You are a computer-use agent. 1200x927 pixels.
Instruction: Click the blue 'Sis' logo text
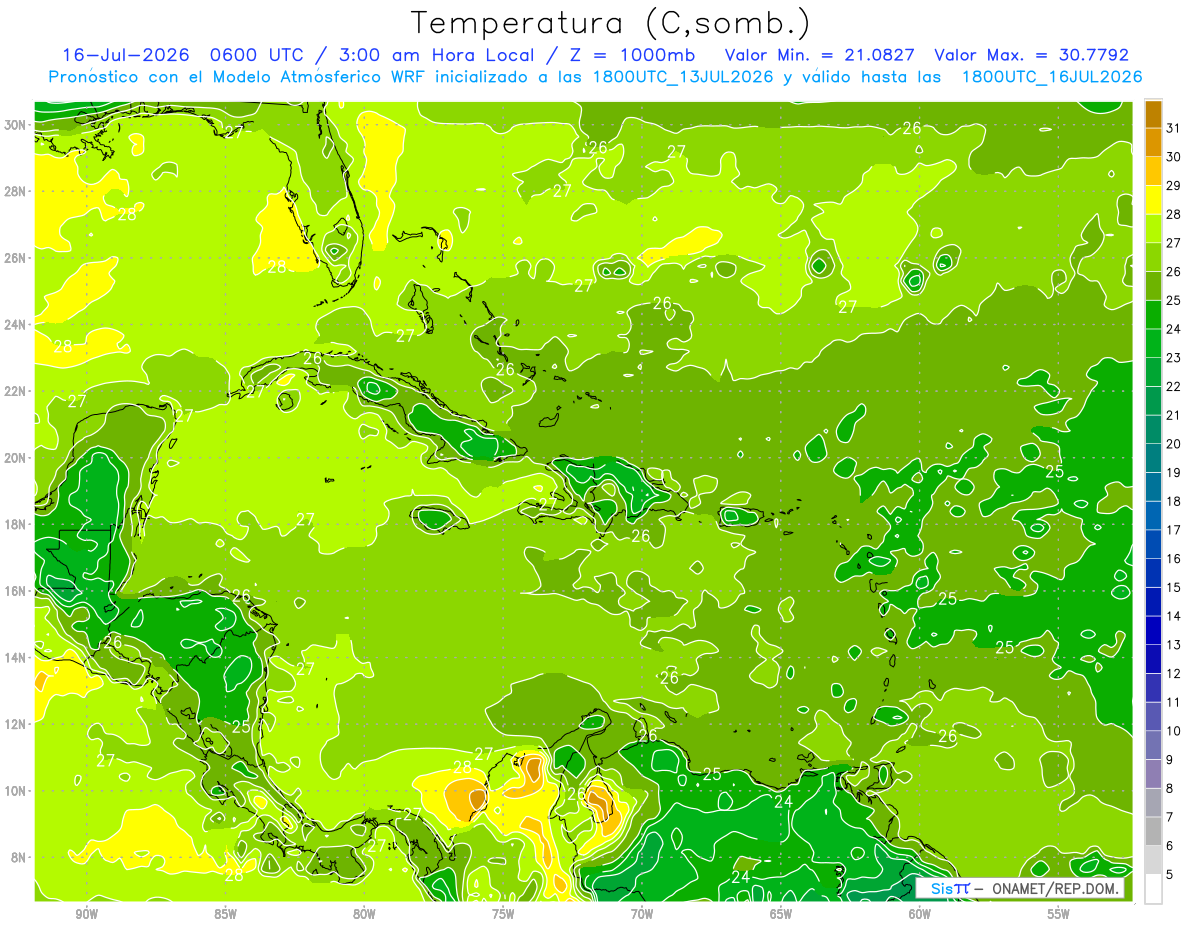(x=942, y=888)
